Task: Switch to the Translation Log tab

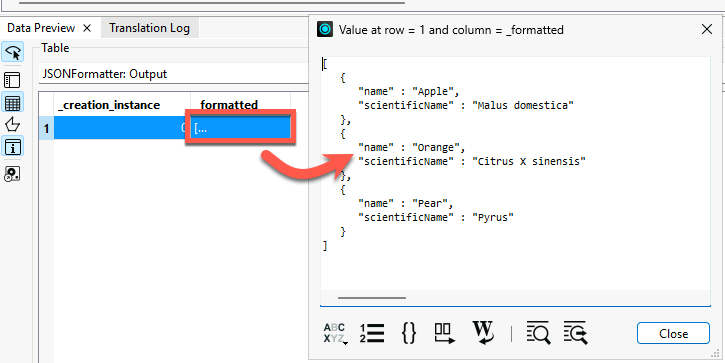Action: click(x=149, y=28)
